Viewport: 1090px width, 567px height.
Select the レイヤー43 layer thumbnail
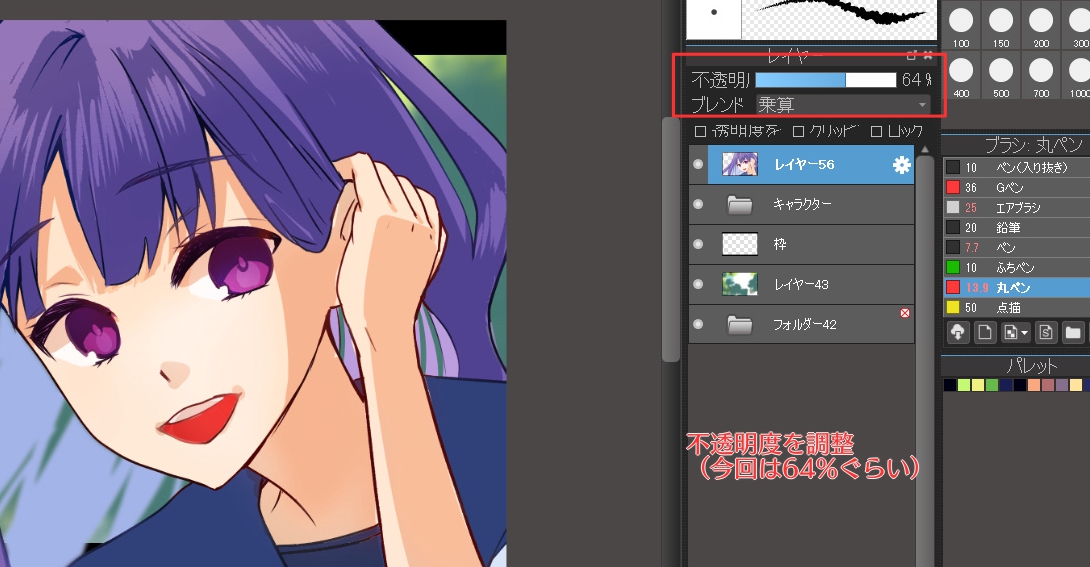point(740,284)
